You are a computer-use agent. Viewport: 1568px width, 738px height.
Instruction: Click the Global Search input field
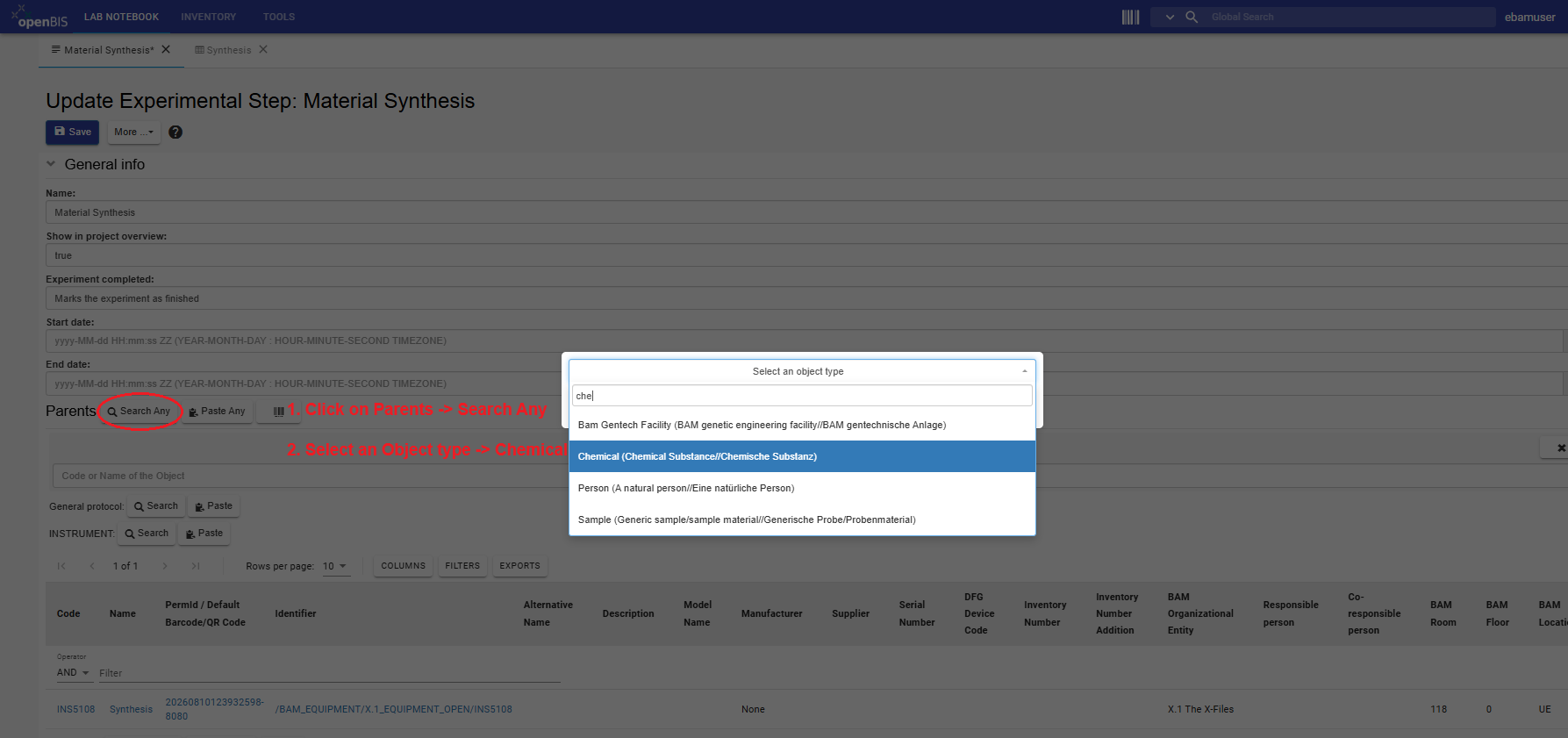[1350, 17]
